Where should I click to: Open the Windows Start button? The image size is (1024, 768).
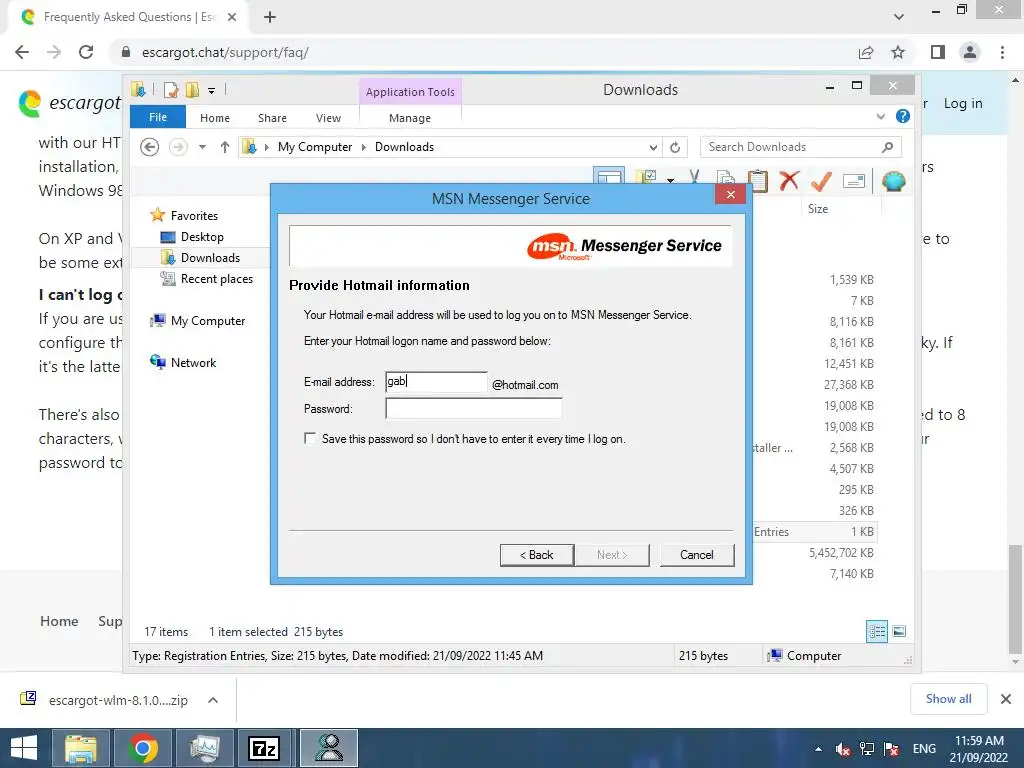click(x=24, y=748)
